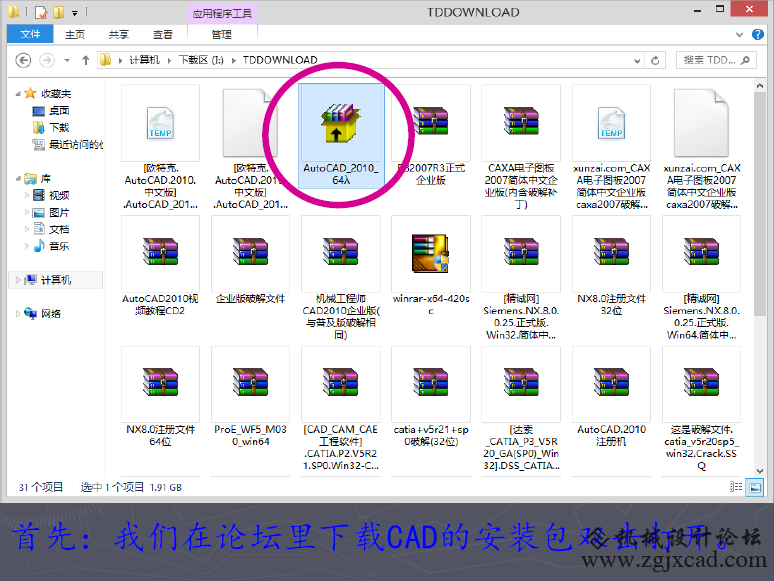774x581 pixels.
Task: Select the catia+v5r21+sp0破解(32位) archive
Action: (430, 382)
